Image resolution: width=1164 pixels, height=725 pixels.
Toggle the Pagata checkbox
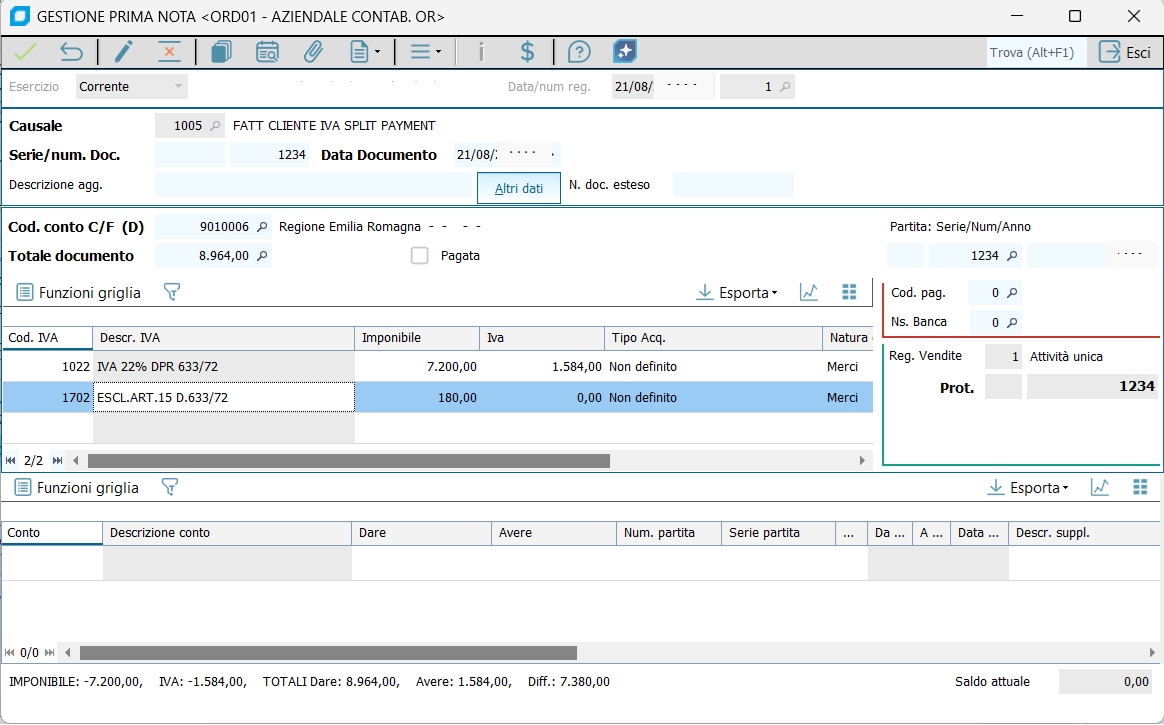(x=420, y=256)
